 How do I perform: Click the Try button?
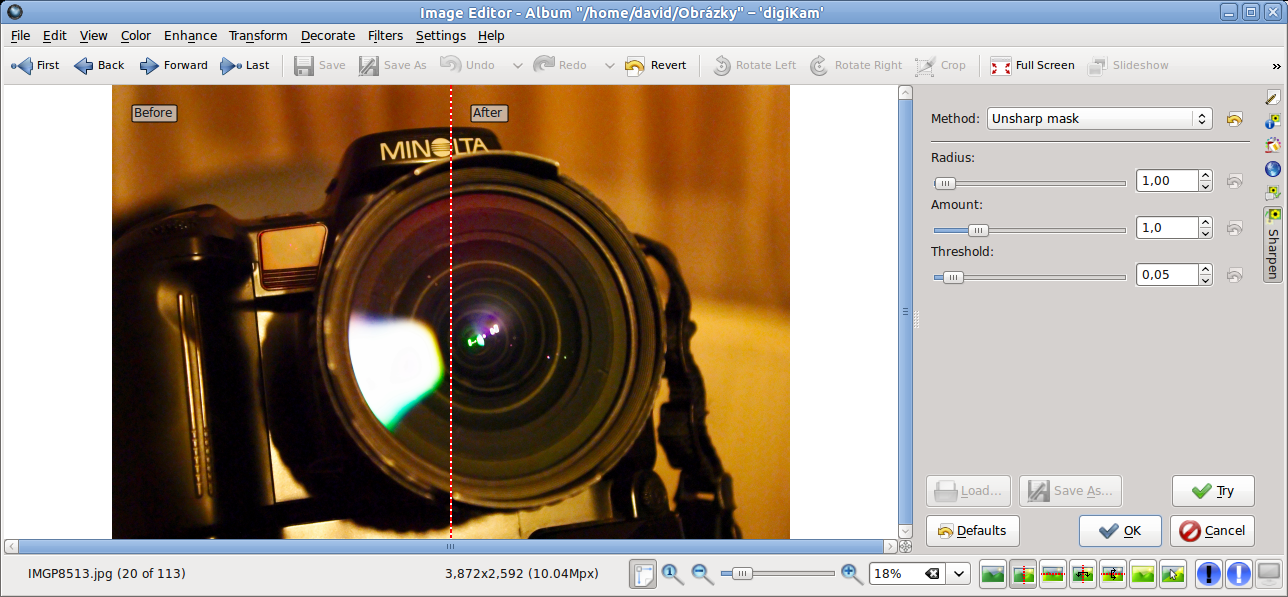pos(1213,491)
